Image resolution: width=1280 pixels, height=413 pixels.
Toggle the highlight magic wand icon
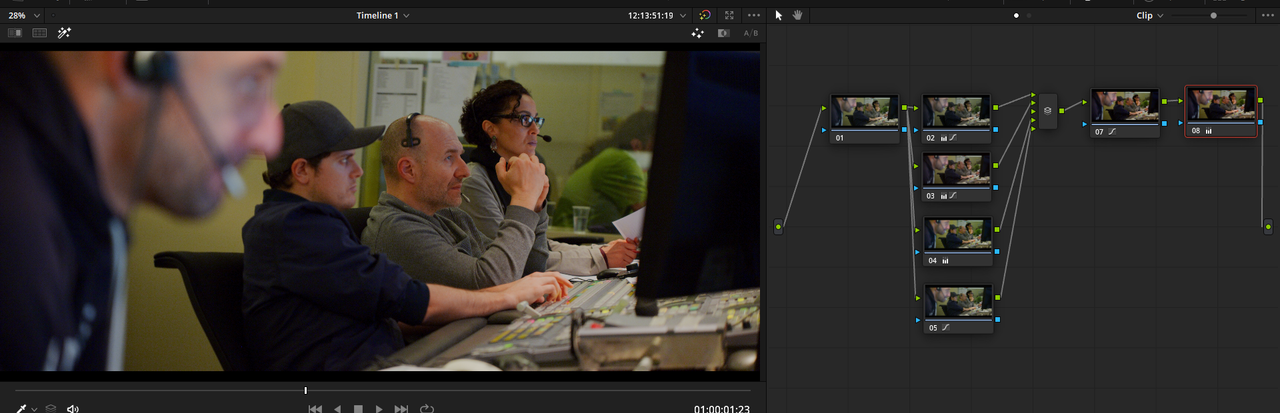point(64,33)
